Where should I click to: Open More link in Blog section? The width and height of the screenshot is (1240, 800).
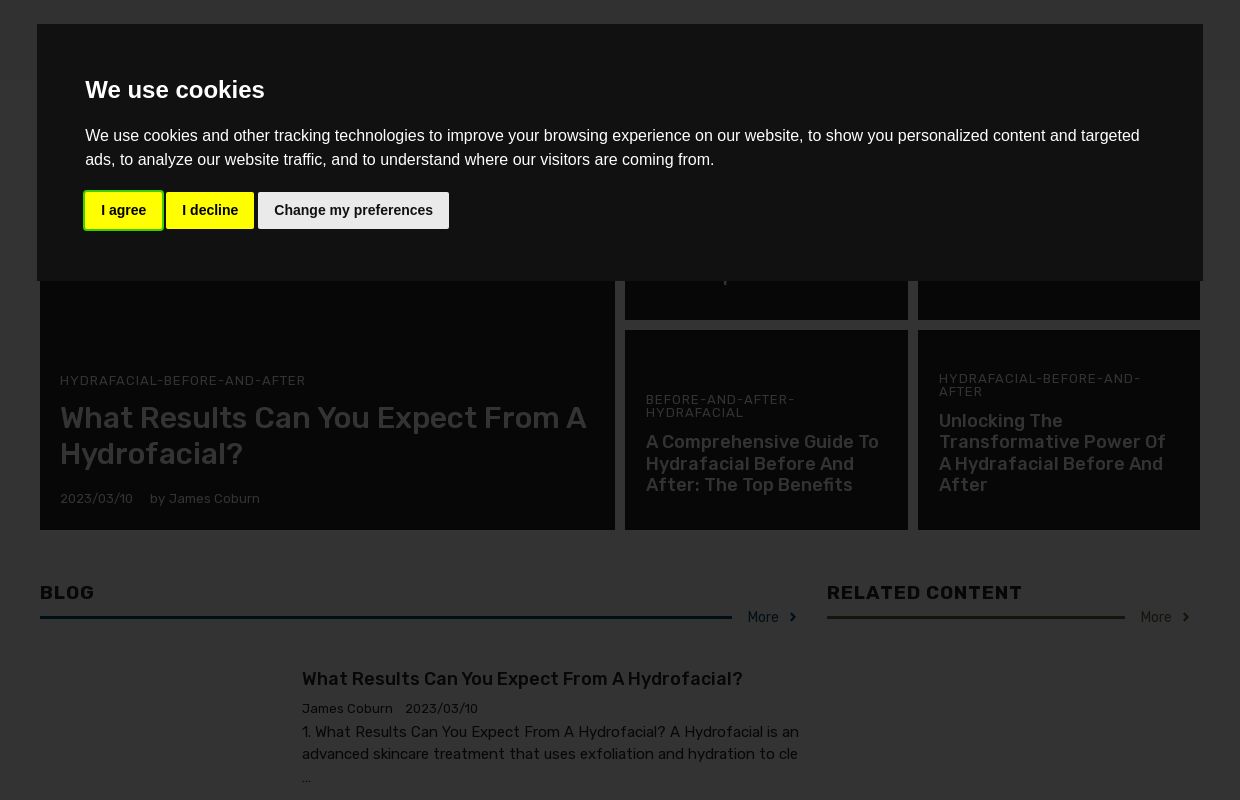[762, 618]
